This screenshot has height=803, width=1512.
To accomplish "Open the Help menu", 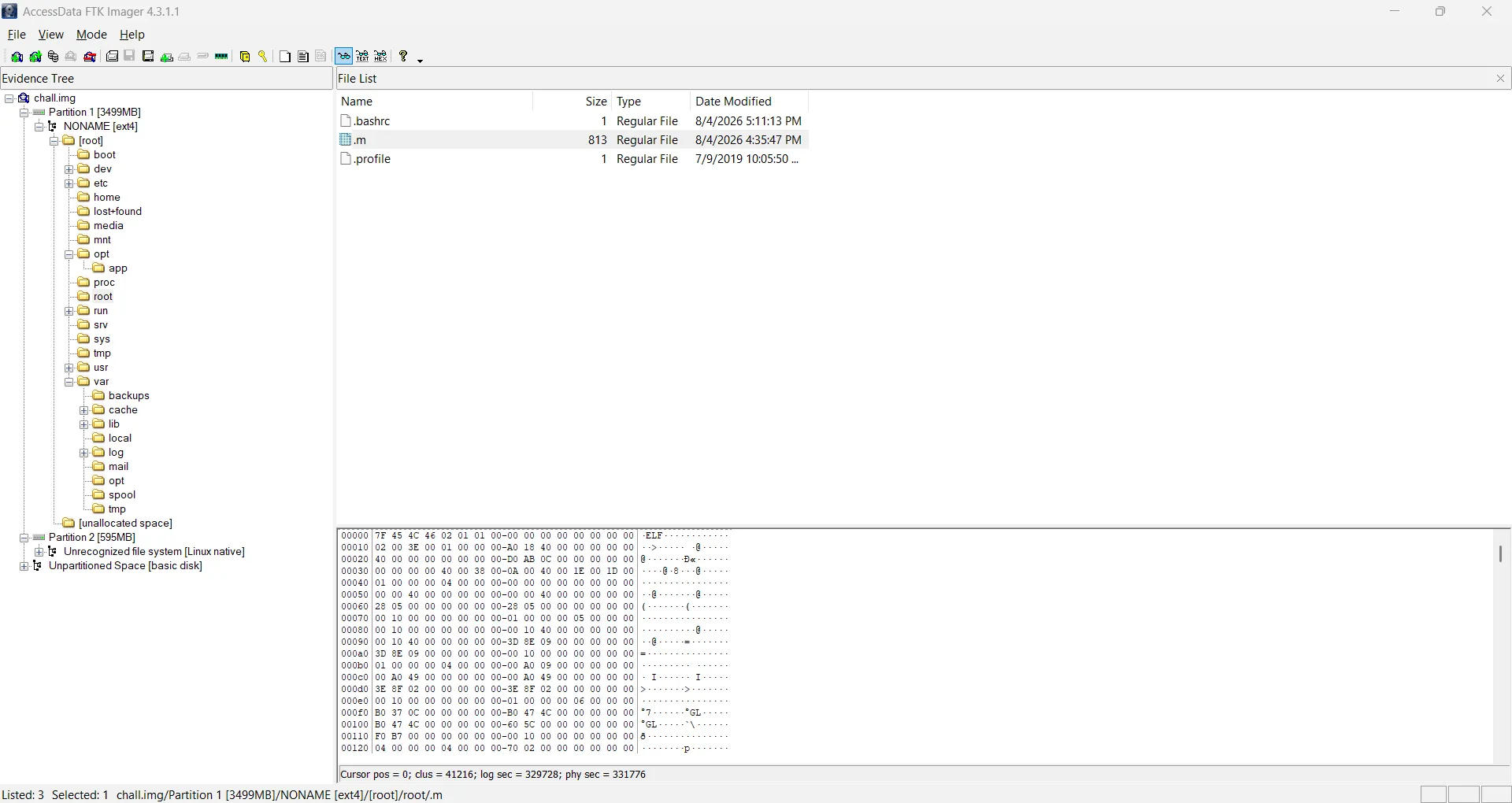I will (x=132, y=35).
